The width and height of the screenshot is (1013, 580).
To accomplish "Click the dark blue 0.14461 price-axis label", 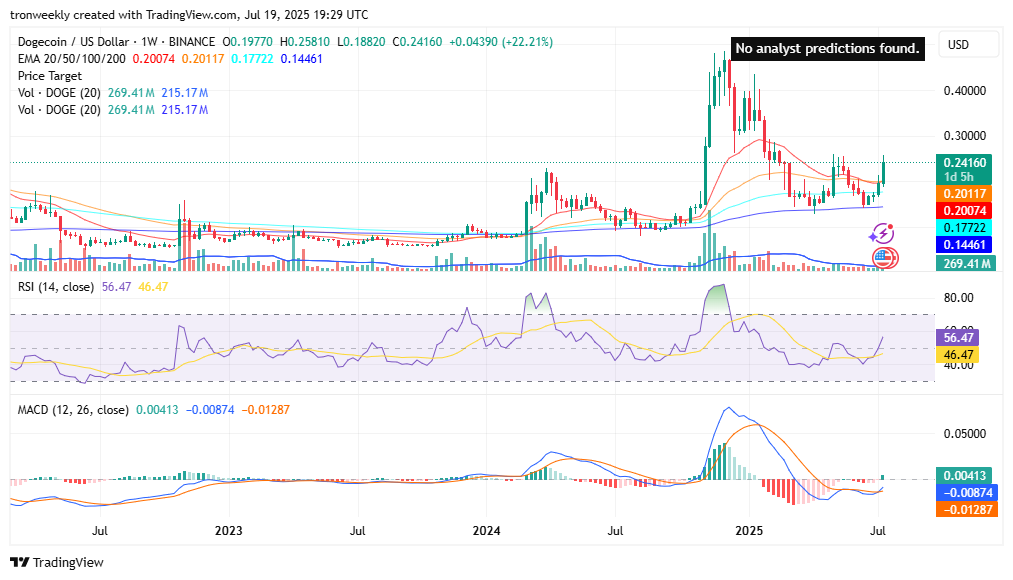I will [x=965, y=244].
